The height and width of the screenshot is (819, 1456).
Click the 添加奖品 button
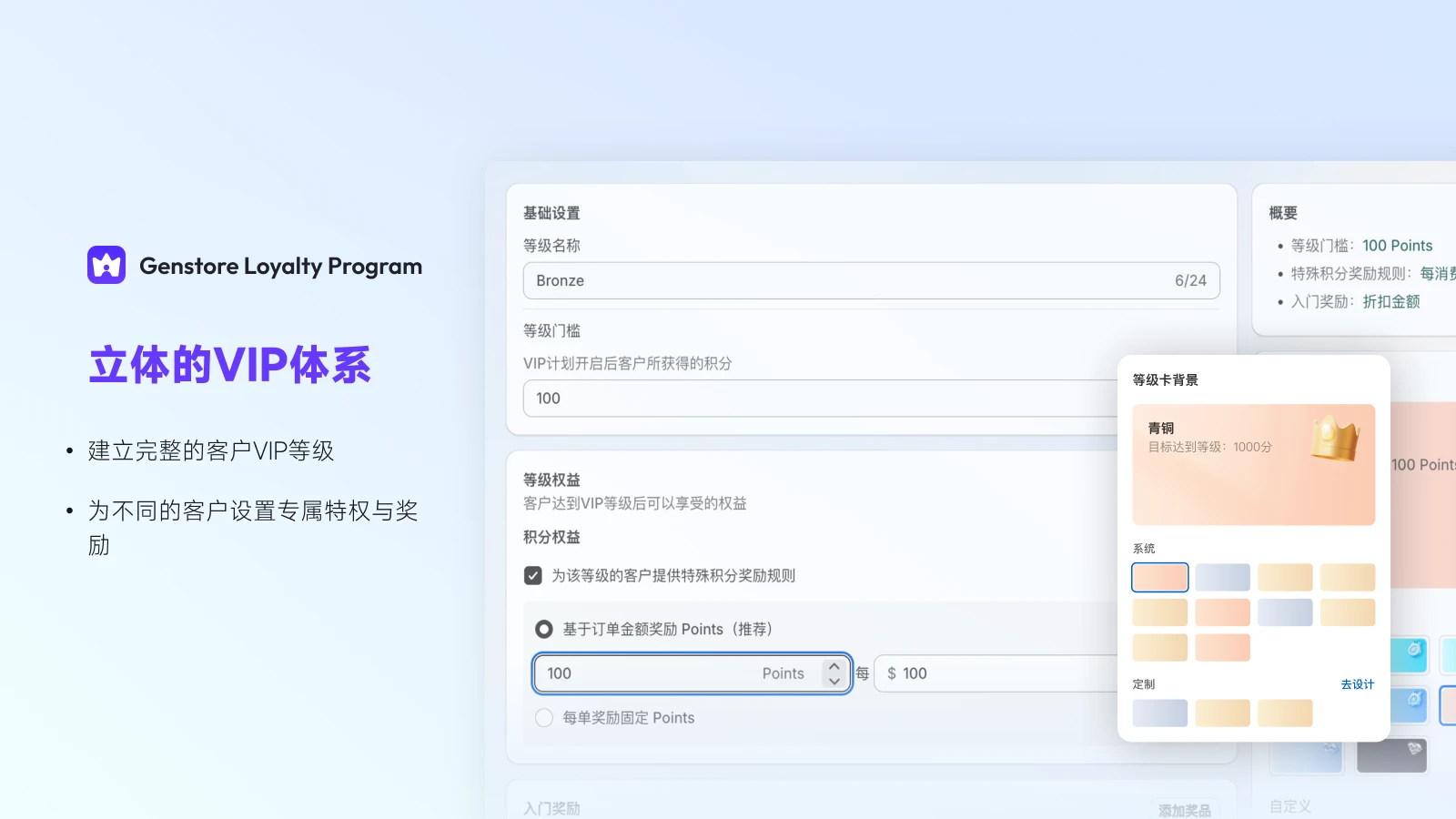[1184, 810]
